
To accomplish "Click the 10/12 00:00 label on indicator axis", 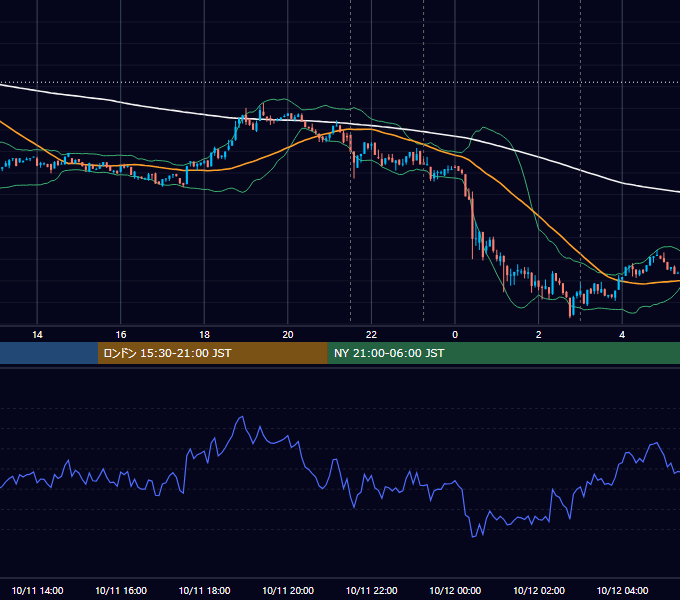I will click(x=455, y=590).
